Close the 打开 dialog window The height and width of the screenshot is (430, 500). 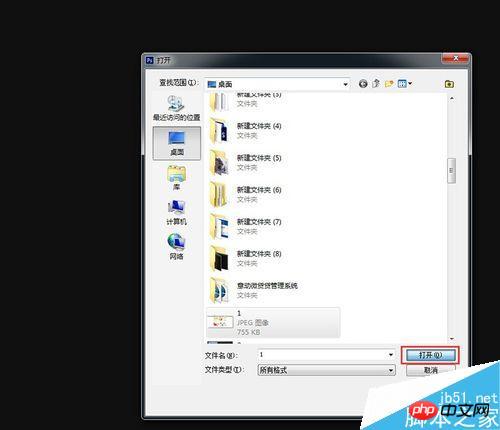(x=455, y=59)
